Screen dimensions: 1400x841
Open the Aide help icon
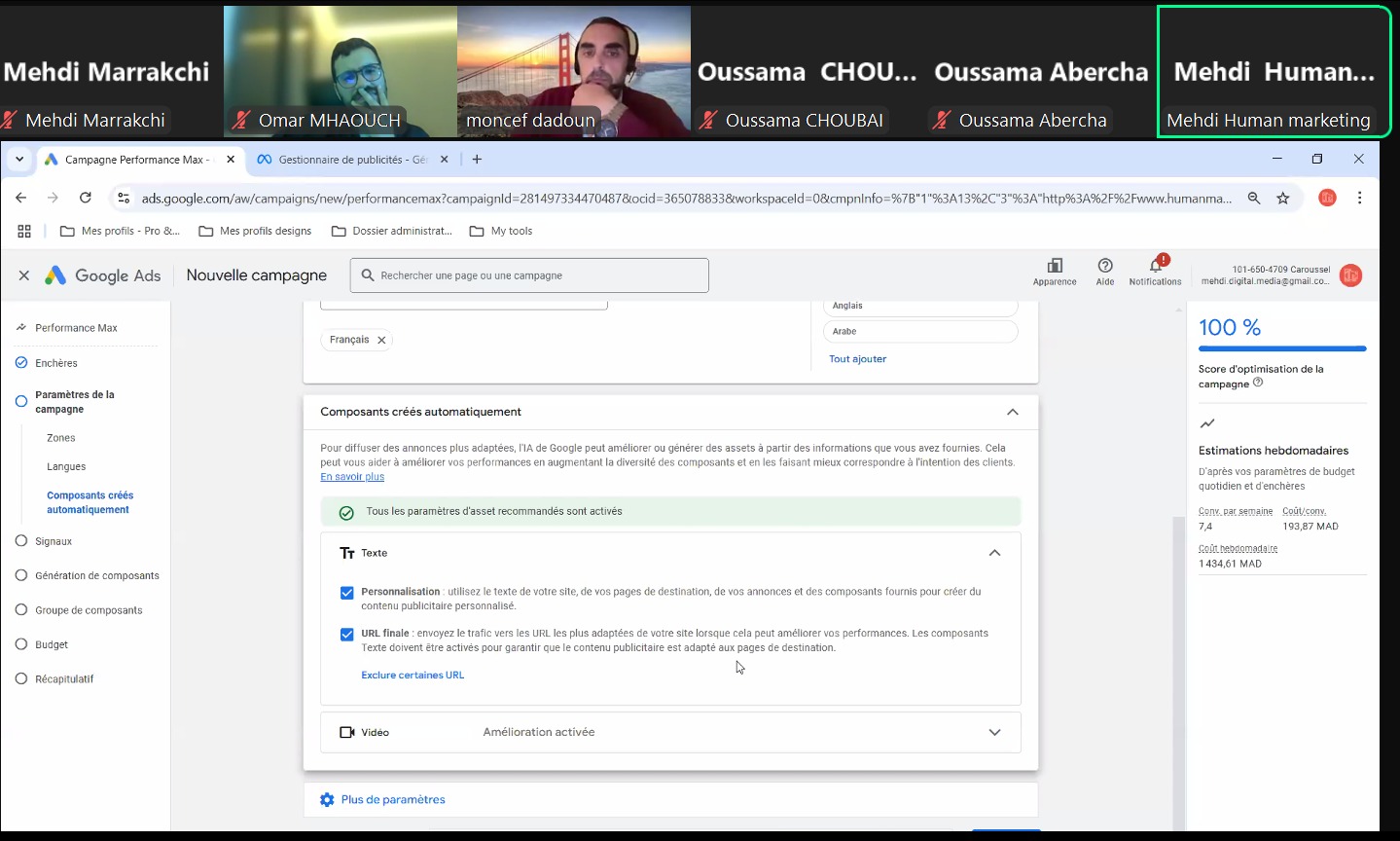click(1105, 266)
